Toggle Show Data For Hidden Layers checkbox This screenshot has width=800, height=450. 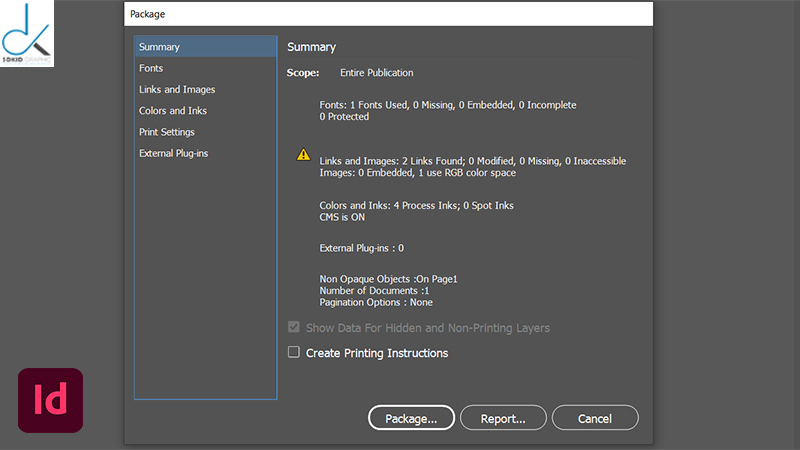(294, 327)
